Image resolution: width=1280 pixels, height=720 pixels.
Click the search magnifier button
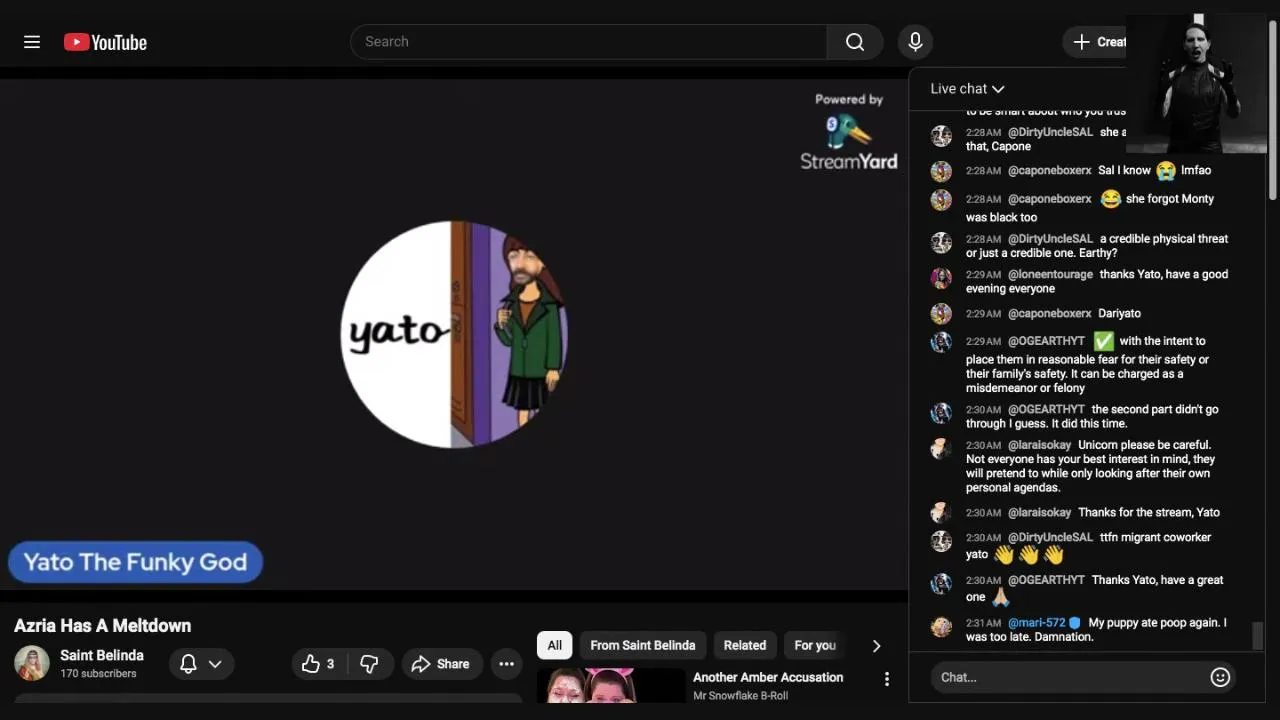click(x=855, y=42)
